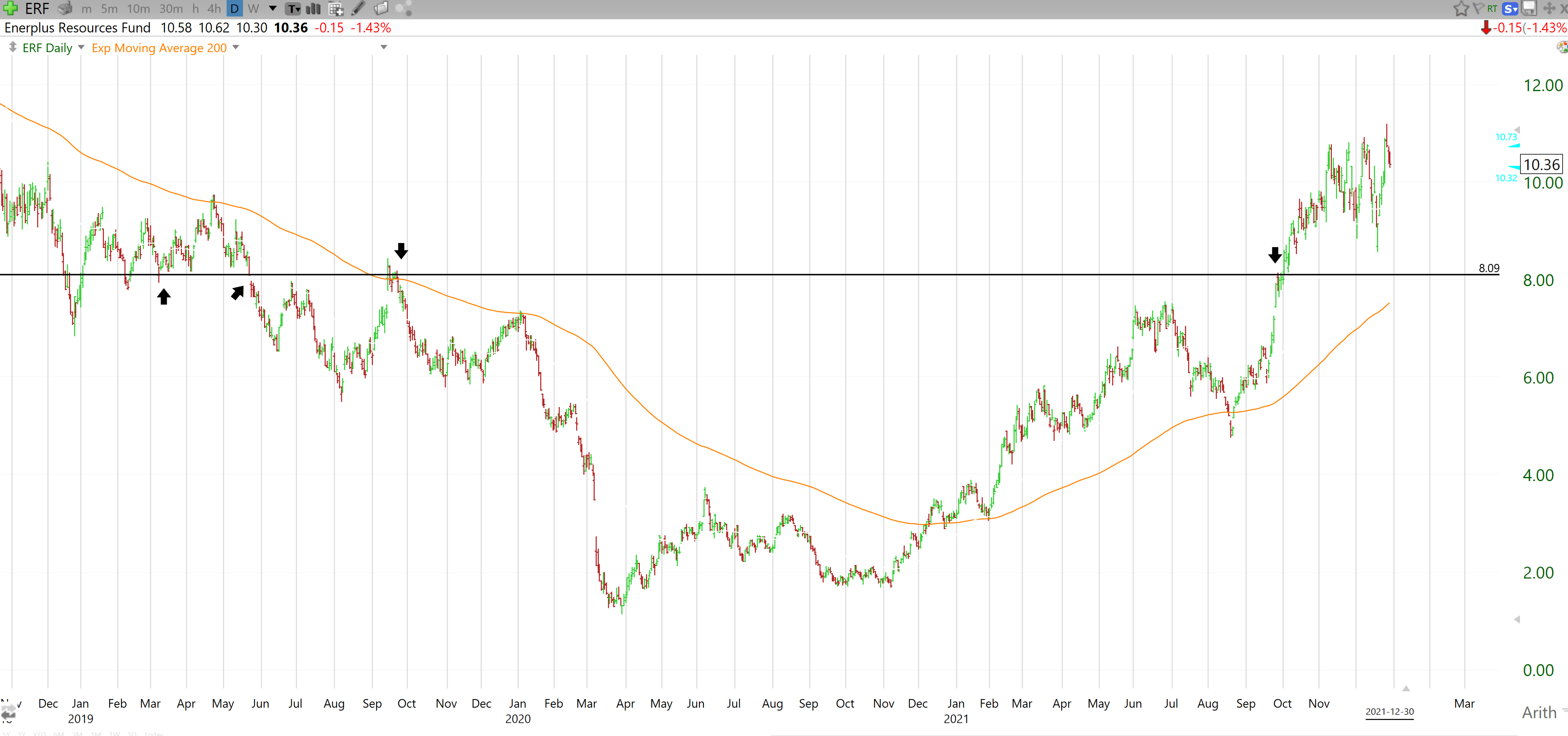This screenshot has height=736, width=1568.
Task: Click the move/four-arrow icon
Action: click(x=1549, y=9)
